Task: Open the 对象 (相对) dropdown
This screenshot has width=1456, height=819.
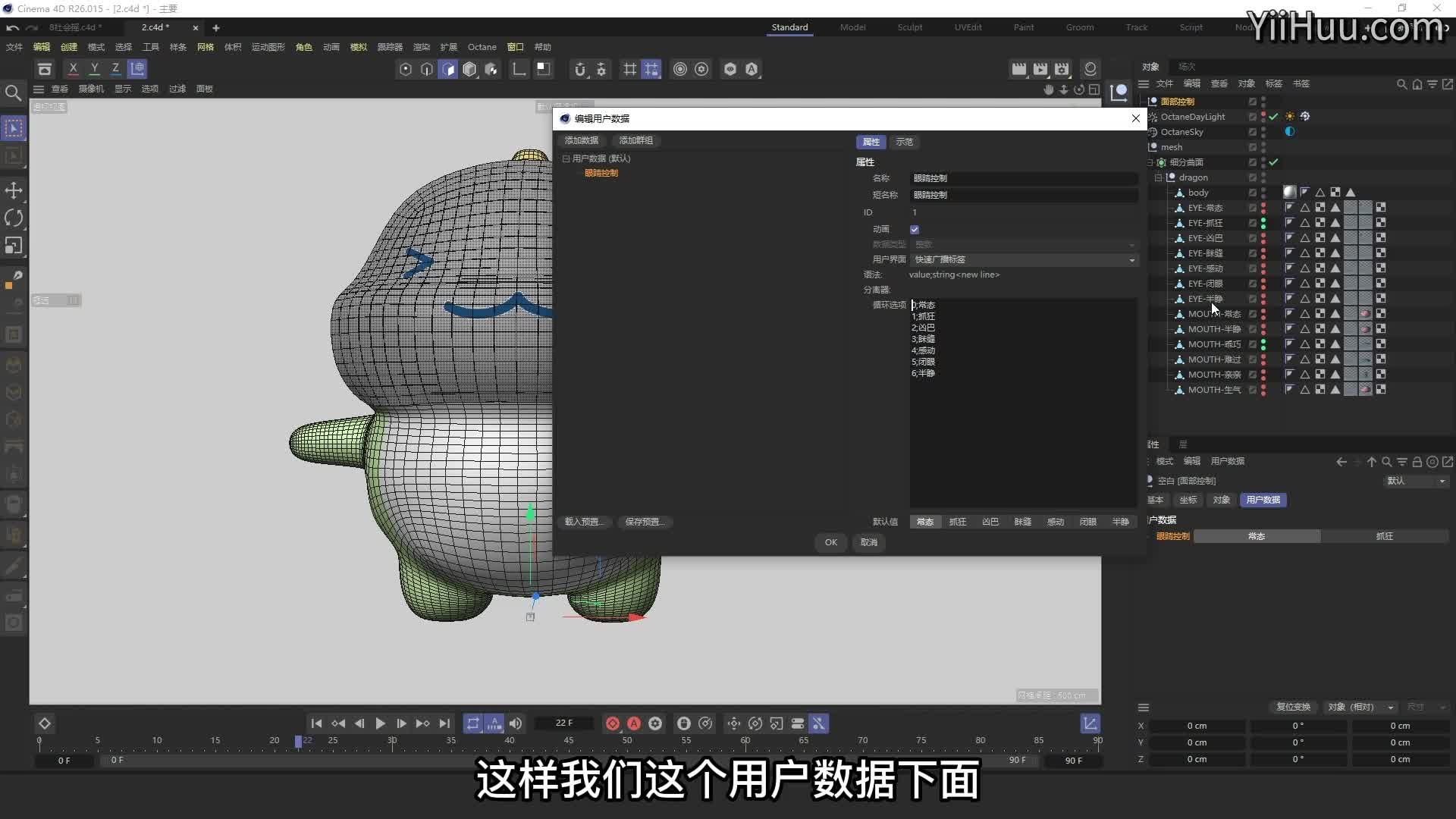Action: tap(1360, 707)
